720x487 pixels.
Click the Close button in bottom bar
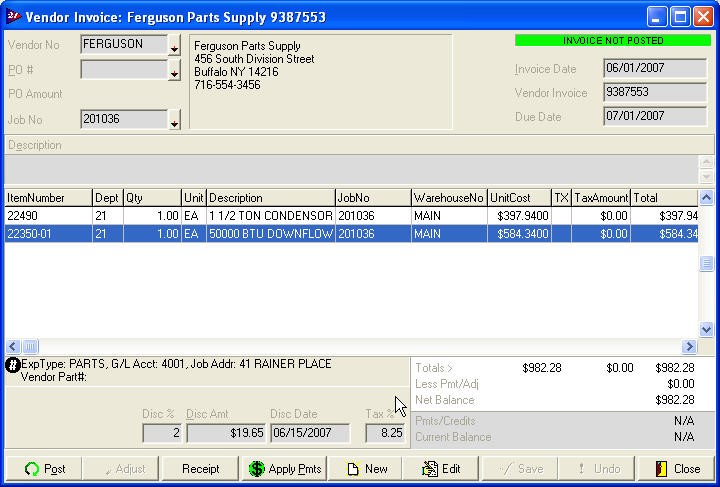pos(676,469)
